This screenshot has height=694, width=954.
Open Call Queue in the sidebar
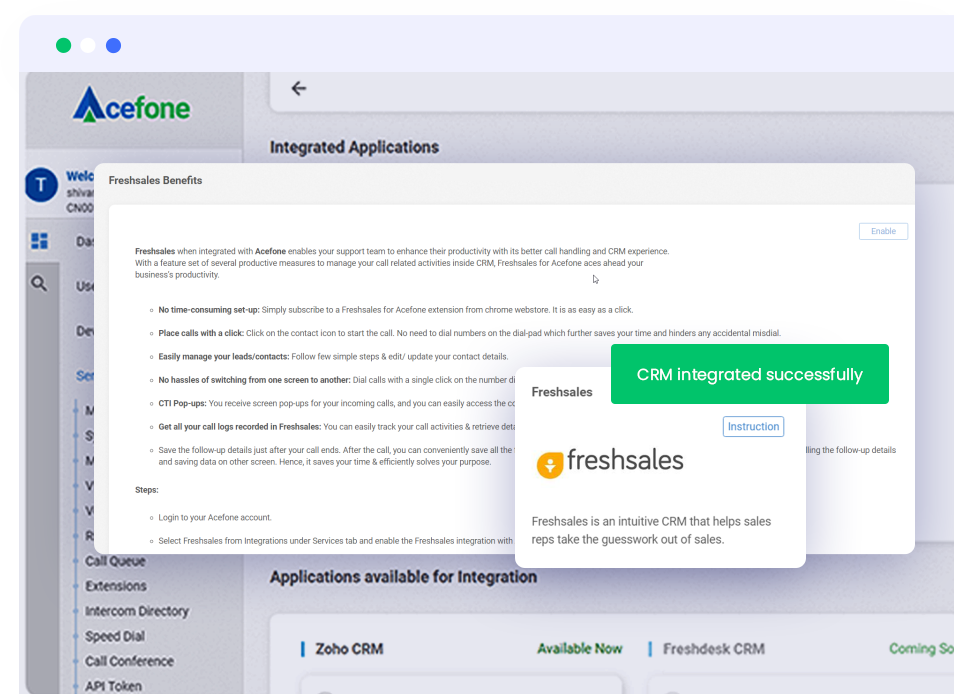115,561
